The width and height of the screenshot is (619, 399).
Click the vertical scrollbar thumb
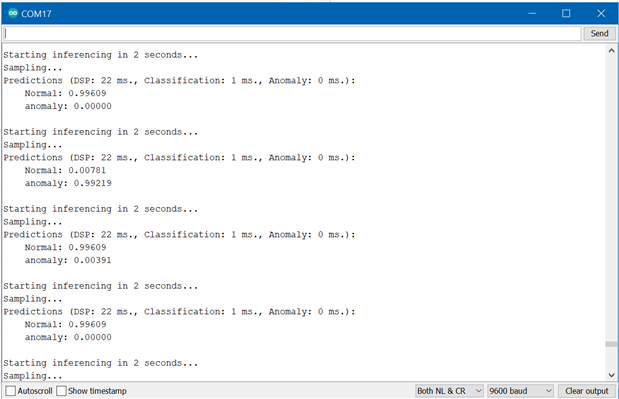(611, 344)
